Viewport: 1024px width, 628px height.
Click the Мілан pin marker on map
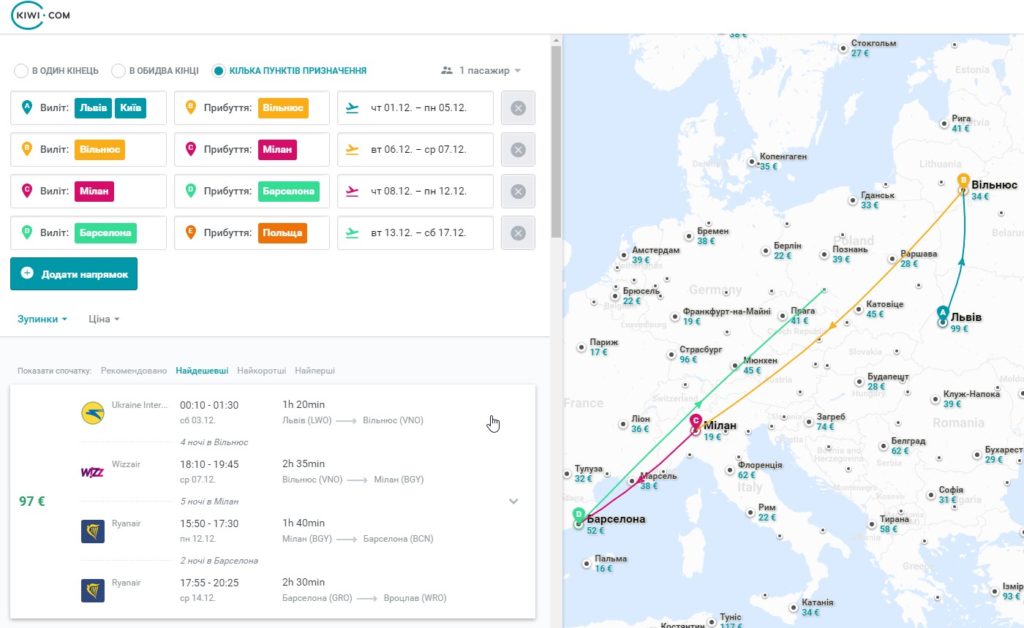696,421
